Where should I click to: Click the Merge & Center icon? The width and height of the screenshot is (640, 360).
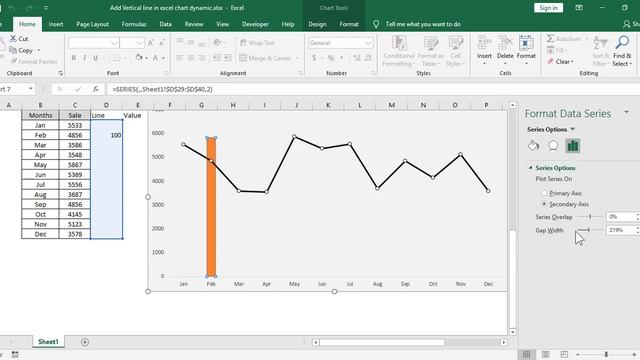pyautogui.click(x=243, y=58)
